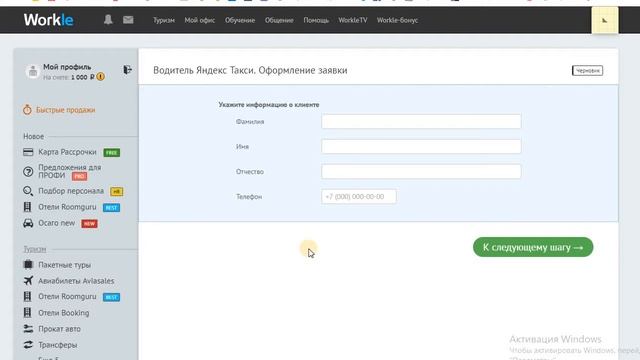The width and height of the screenshot is (640, 360).
Task: Click the orange account balance warning icon
Action: 100,77
